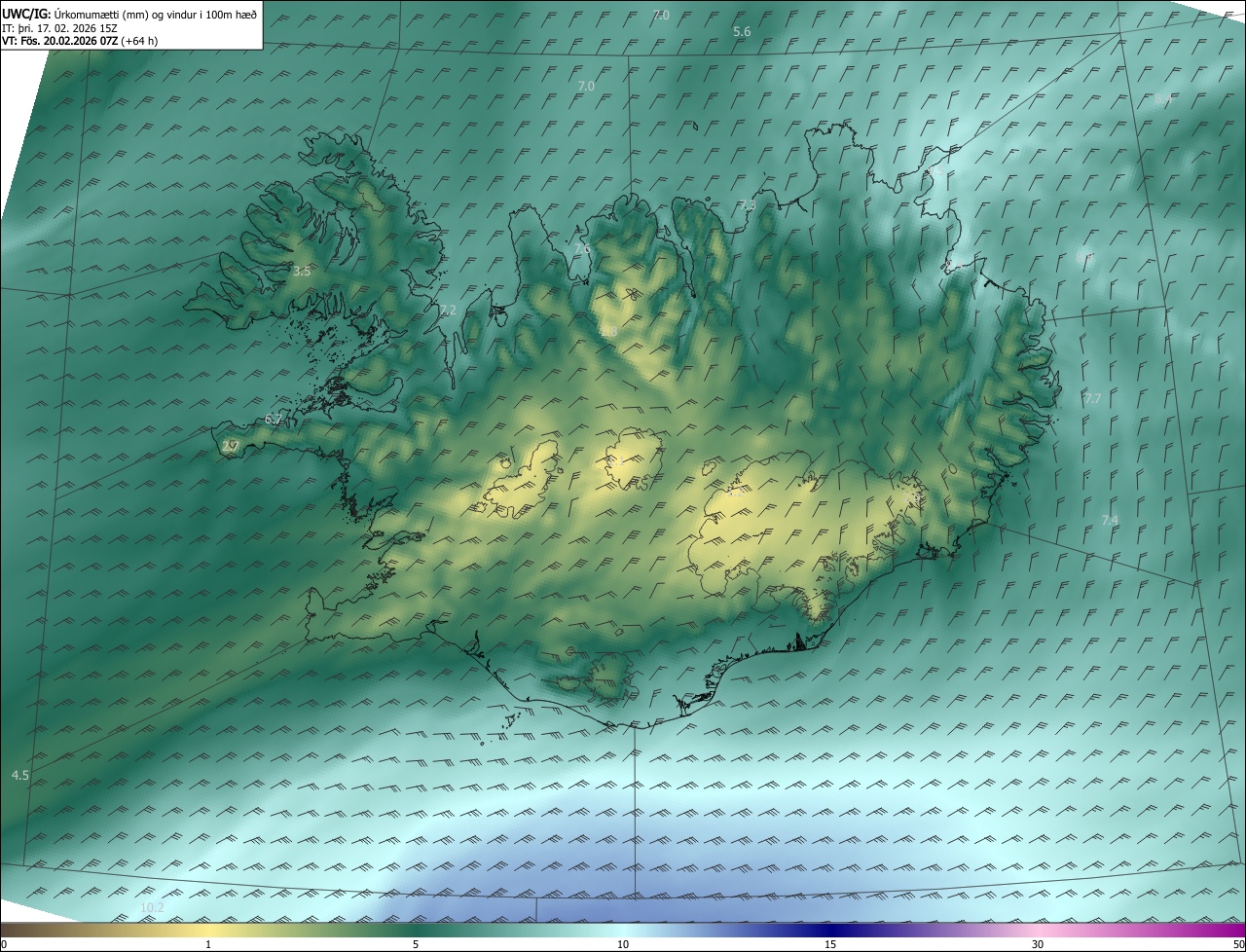
Task: Click the color scale tick label '15'
Action: coord(830,944)
